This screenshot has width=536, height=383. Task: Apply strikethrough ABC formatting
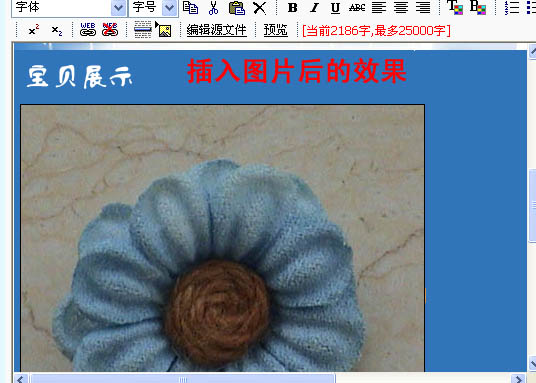pyautogui.click(x=357, y=8)
